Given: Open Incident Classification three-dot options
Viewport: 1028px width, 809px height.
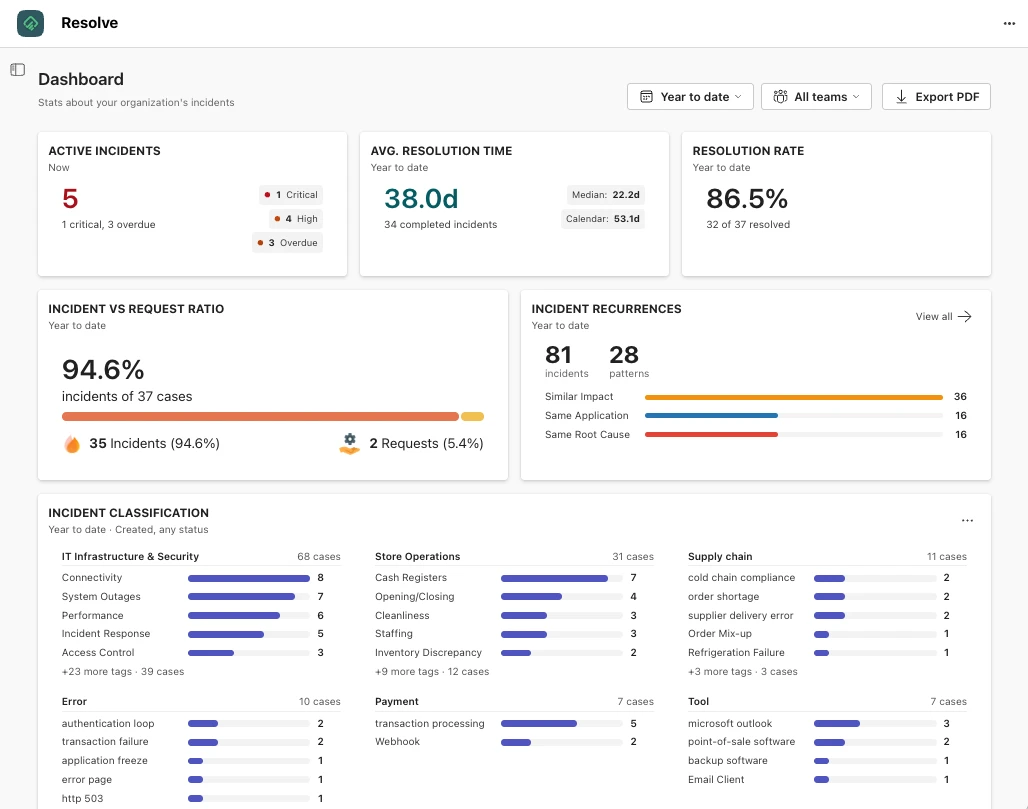Looking at the screenshot, I should tap(967, 521).
